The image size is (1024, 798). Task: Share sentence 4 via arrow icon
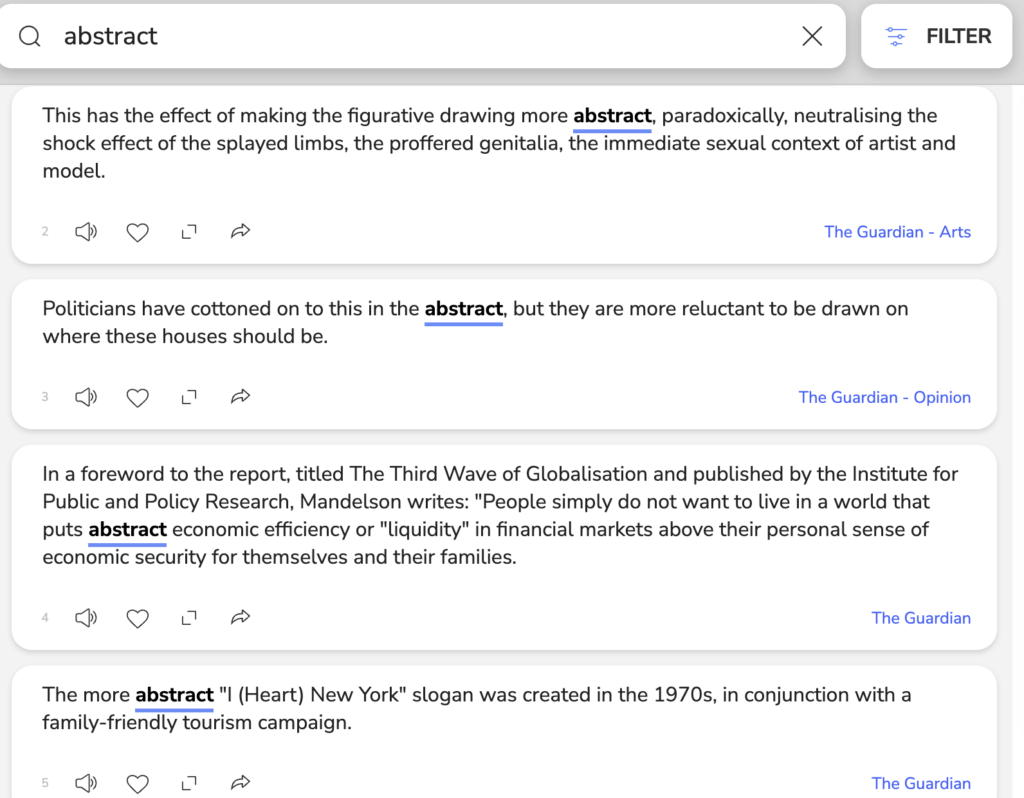(x=240, y=618)
